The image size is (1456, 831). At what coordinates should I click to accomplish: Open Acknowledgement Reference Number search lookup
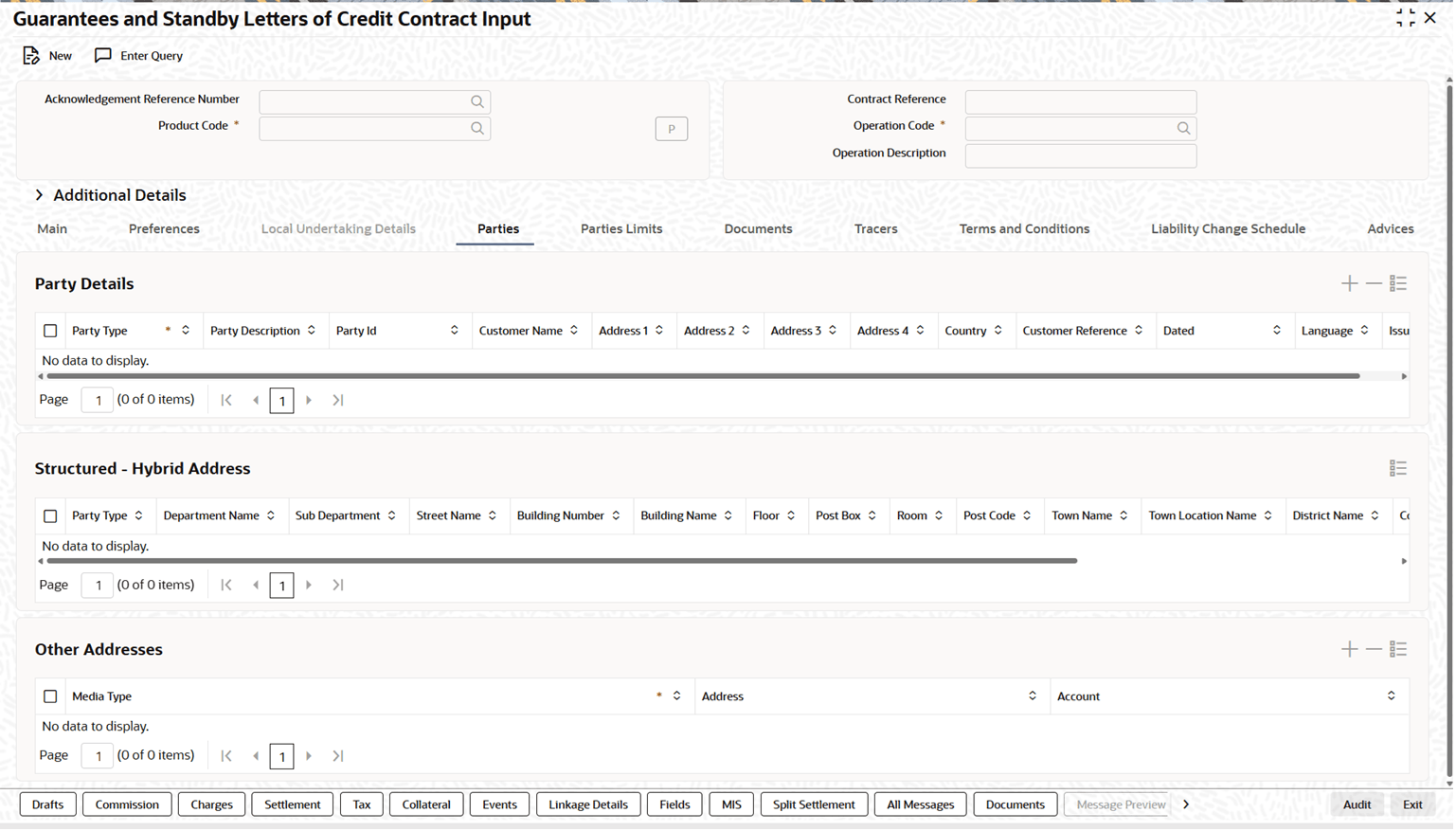[x=477, y=101]
